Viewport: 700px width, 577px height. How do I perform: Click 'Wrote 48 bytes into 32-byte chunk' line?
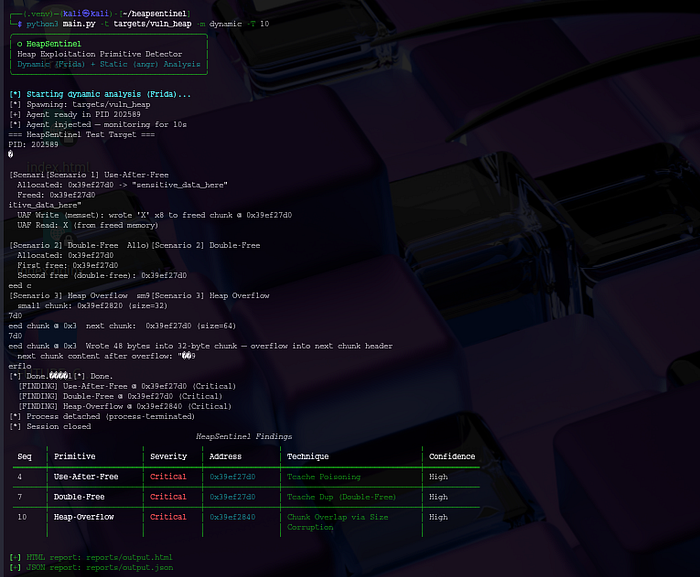239,346
